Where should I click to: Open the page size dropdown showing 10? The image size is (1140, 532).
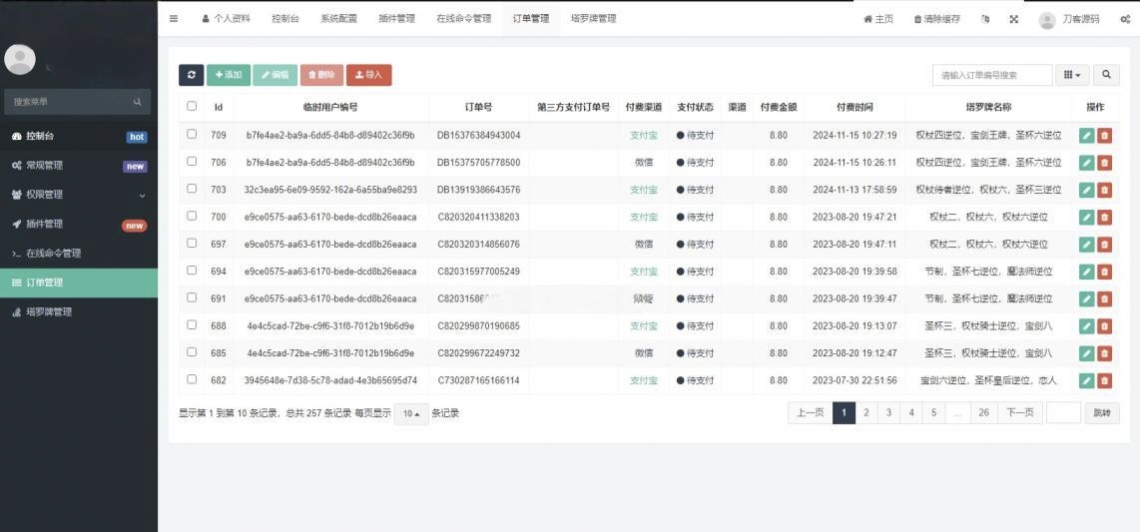click(x=410, y=414)
